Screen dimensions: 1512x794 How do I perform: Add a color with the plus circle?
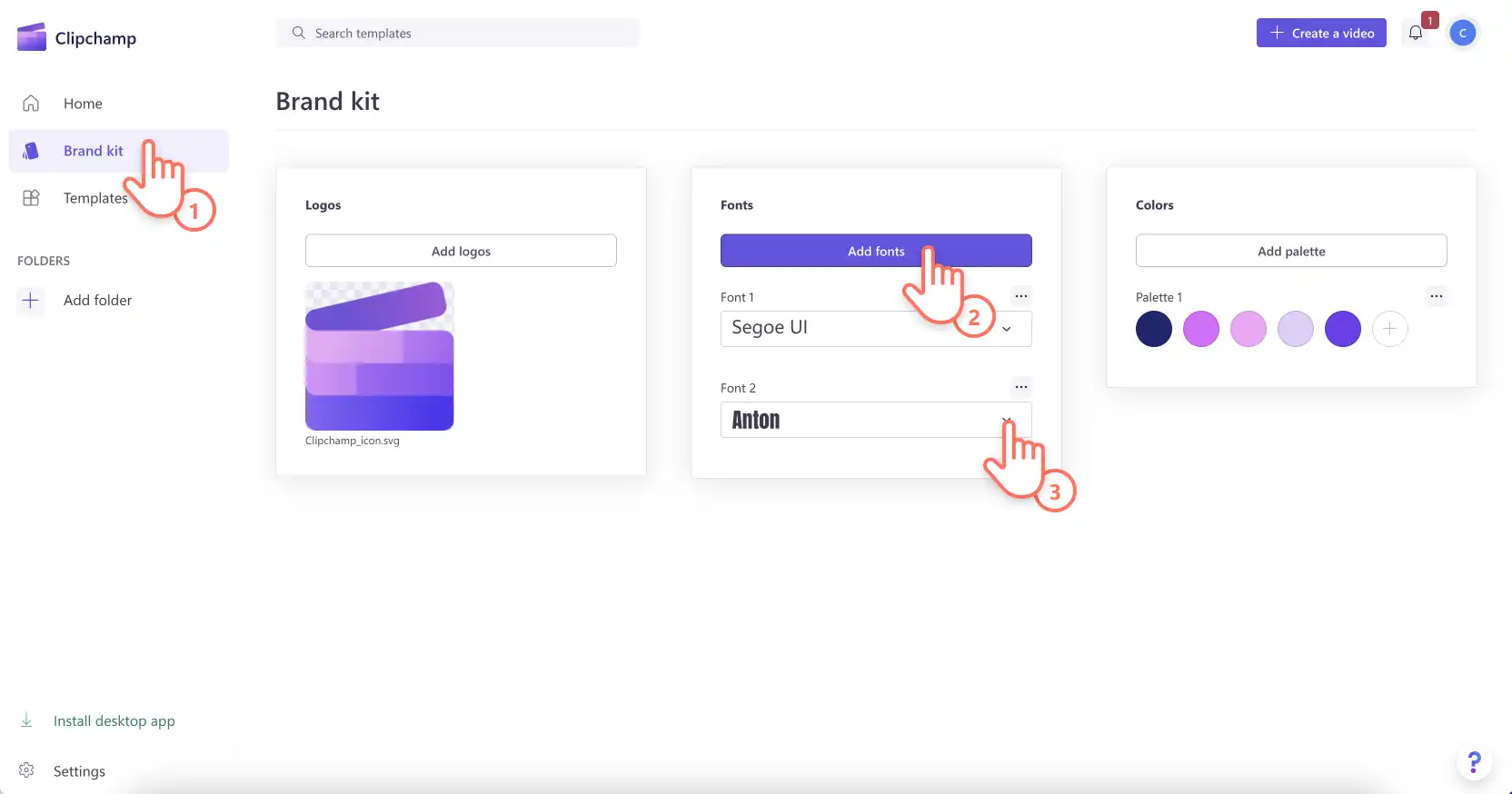[1389, 329]
